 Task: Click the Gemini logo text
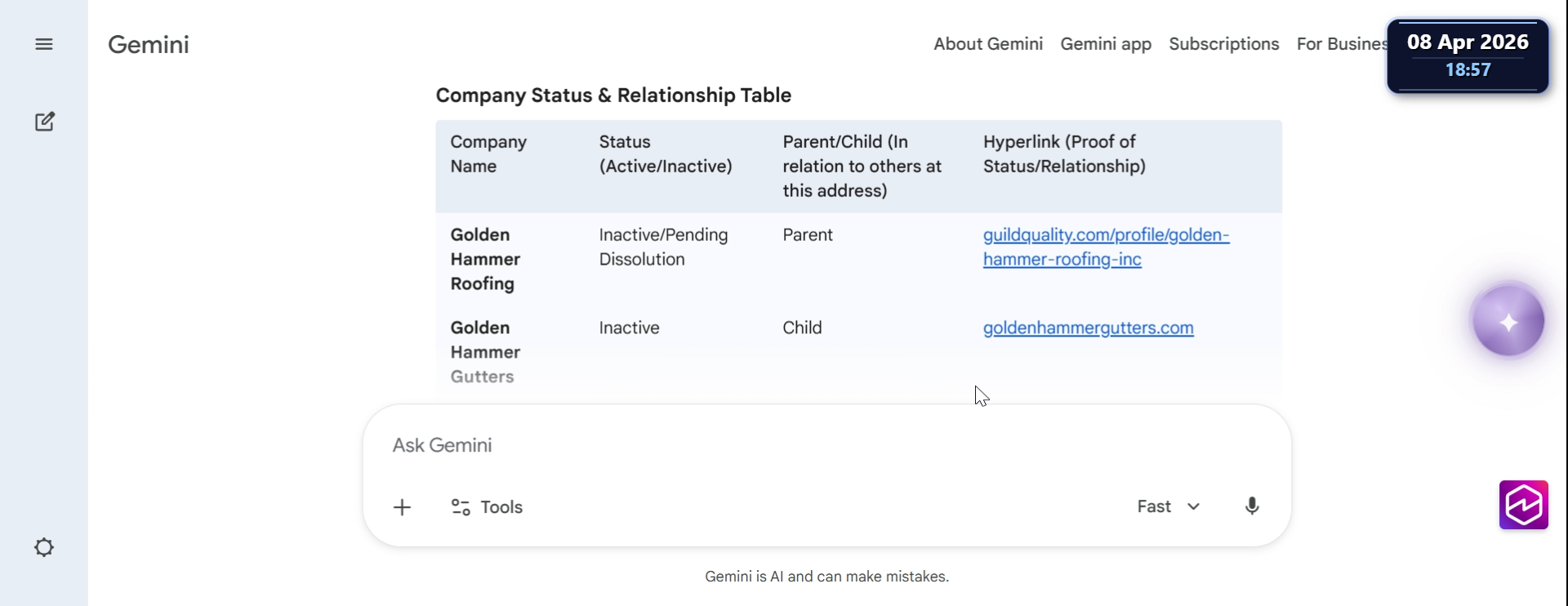click(149, 44)
